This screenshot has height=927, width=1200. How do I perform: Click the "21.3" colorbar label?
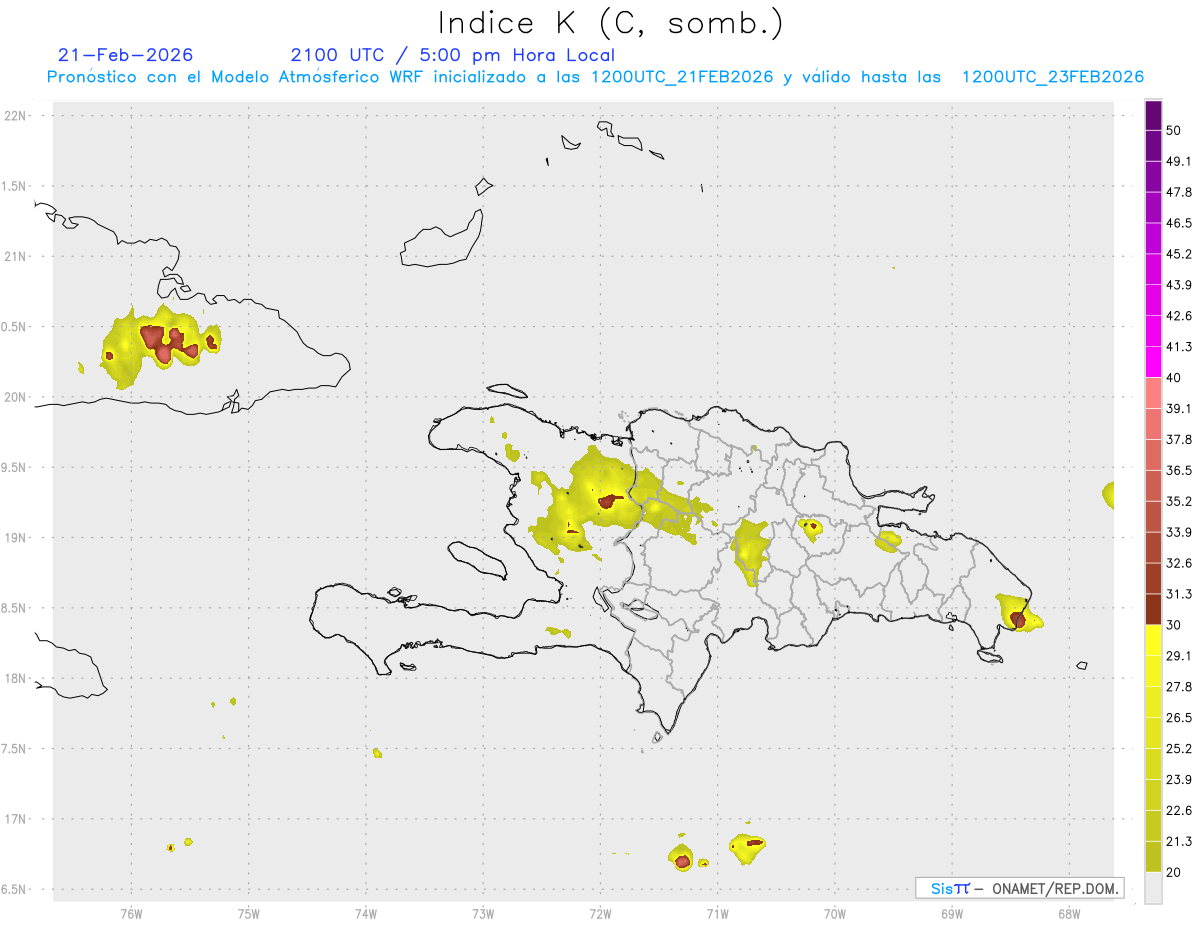click(1179, 841)
